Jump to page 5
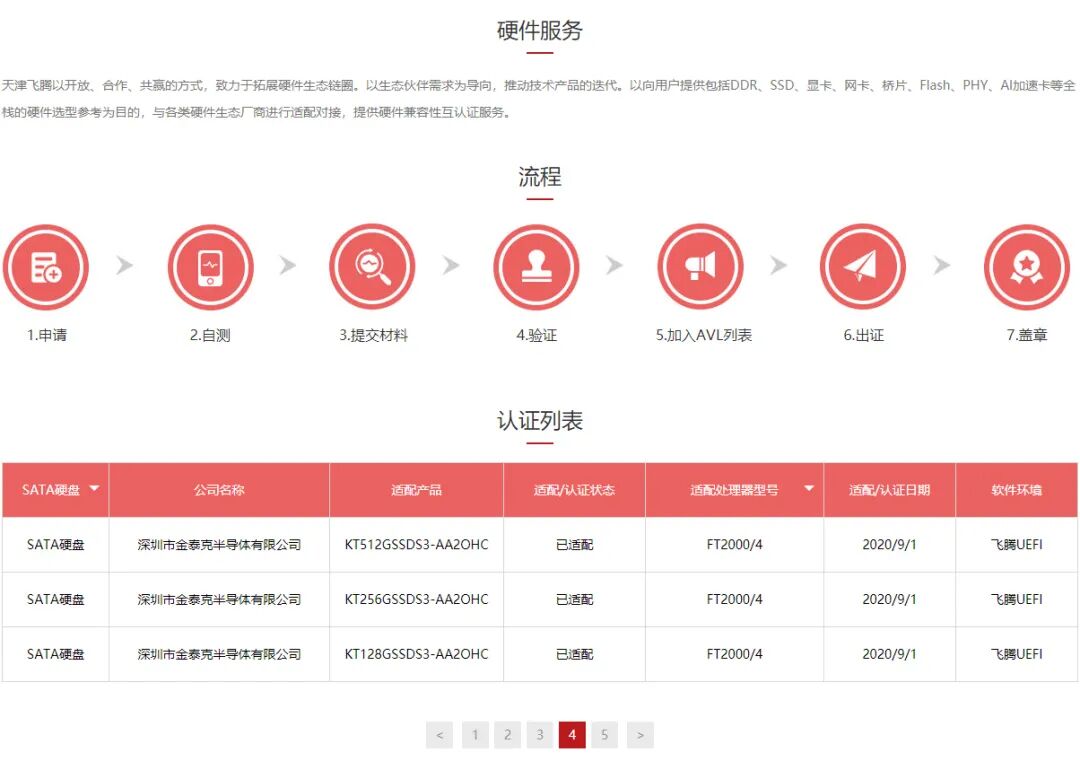This screenshot has height=770, width=1080. point(605,734)
